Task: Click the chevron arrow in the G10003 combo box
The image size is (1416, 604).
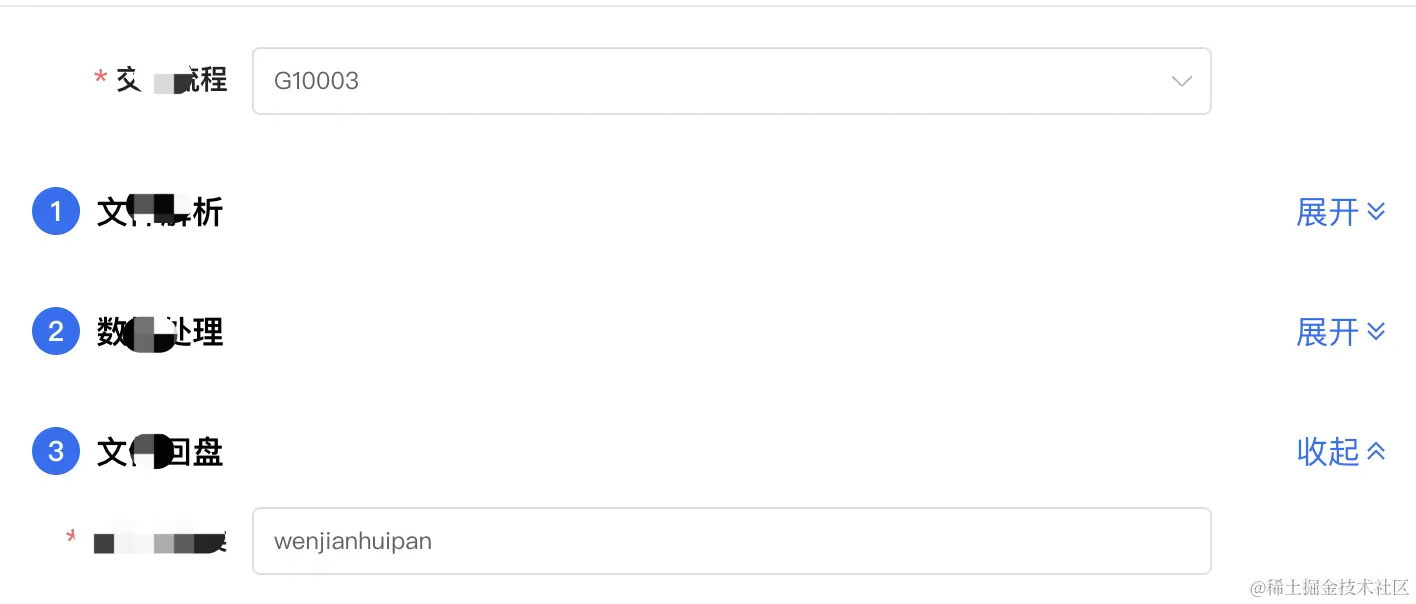Action: [x=1182, y=81]
